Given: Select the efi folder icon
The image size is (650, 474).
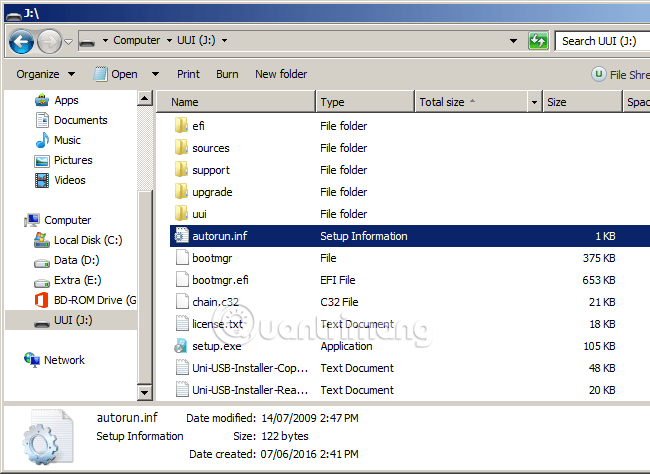Looking at the screenshot, I should point(181,125).
